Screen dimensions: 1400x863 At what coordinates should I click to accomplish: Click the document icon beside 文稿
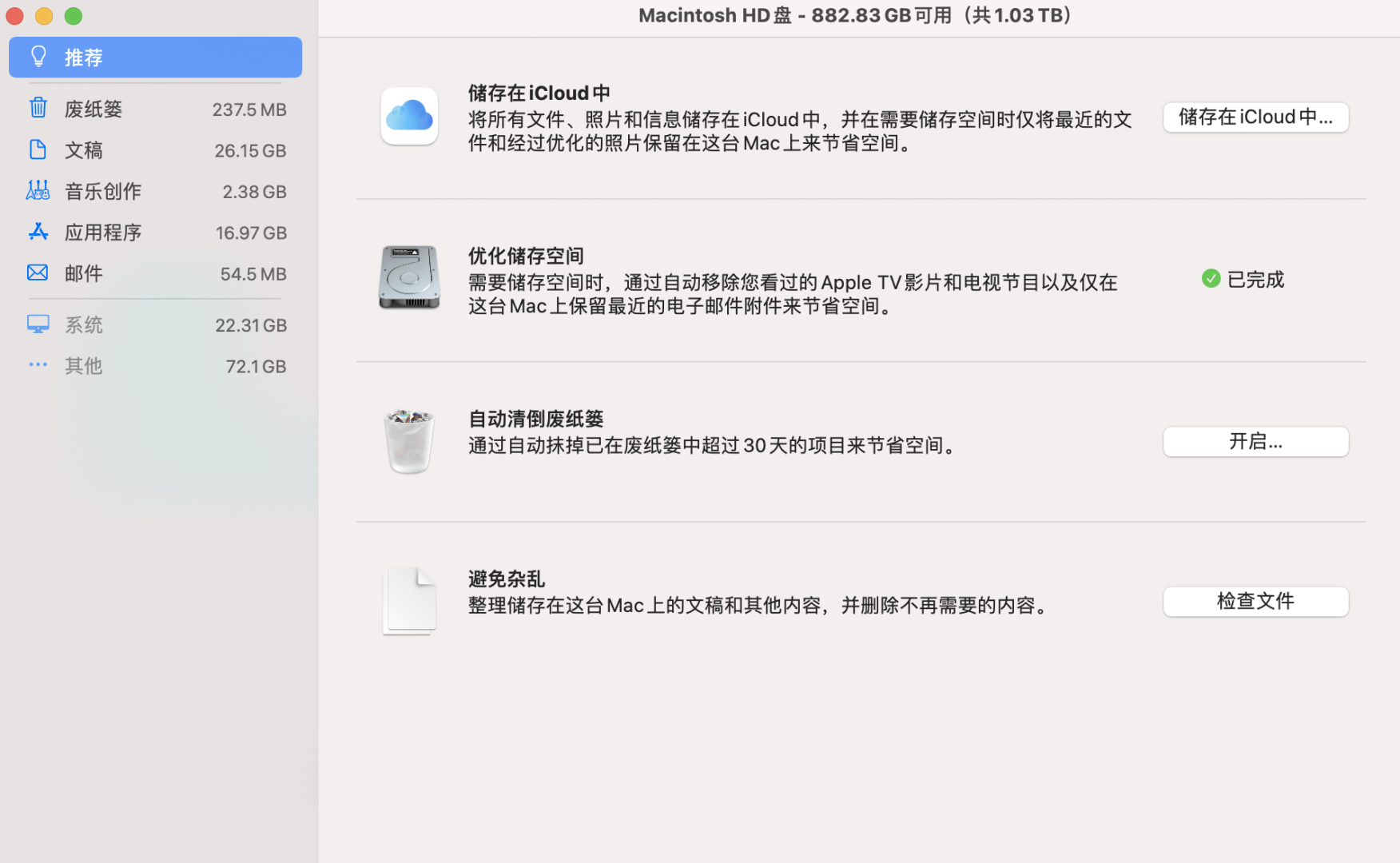click(x=38, y=149)
